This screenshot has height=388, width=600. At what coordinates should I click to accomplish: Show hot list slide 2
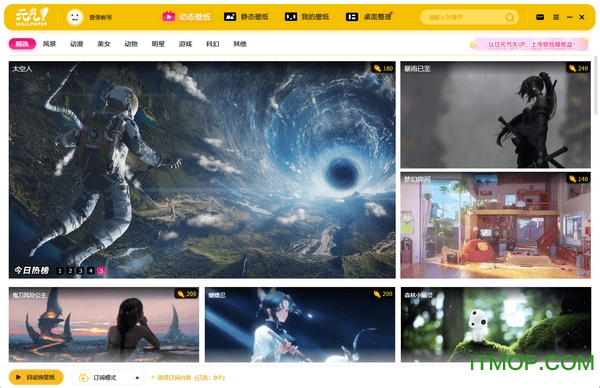pyautogui.click(x=70, y=271)
